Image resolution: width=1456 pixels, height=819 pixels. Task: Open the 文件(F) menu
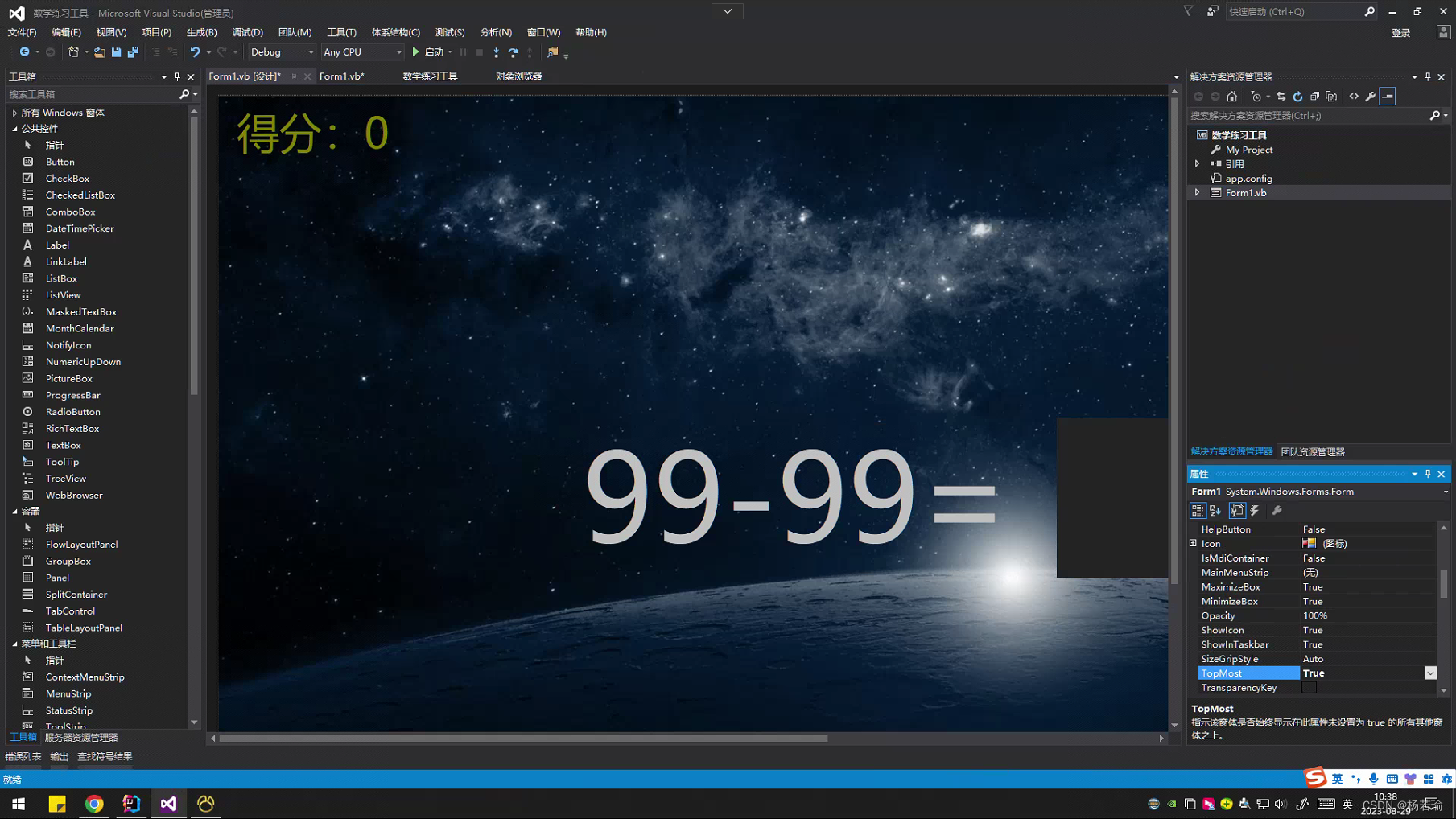22,33
